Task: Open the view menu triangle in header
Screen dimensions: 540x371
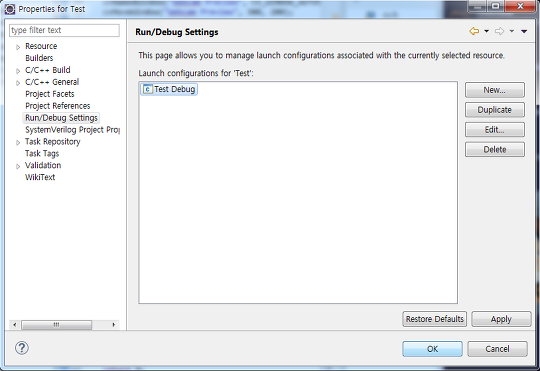Action: point(524,31)
